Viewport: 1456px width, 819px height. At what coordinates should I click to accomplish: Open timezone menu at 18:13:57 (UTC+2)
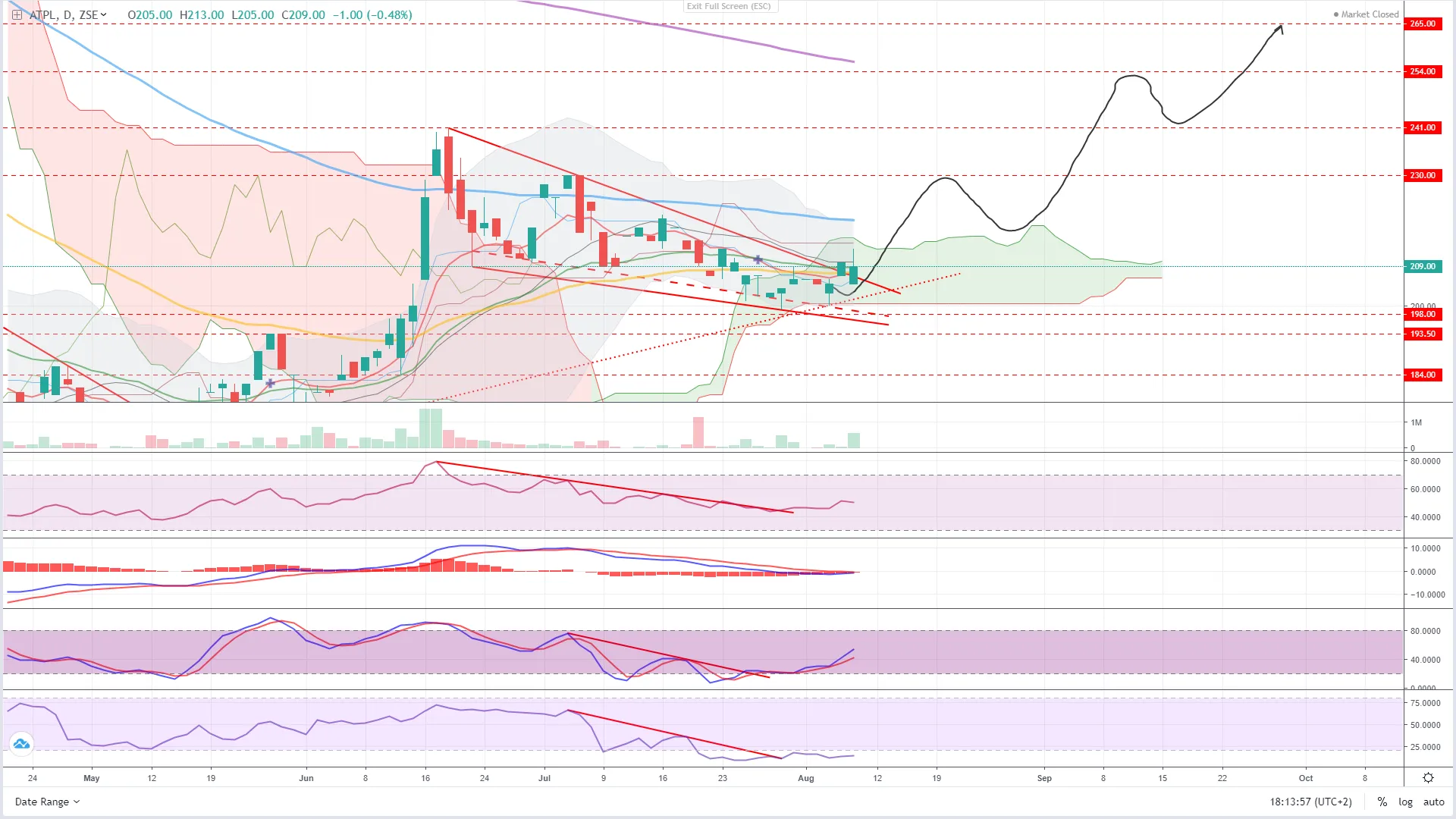(1310, 802)
